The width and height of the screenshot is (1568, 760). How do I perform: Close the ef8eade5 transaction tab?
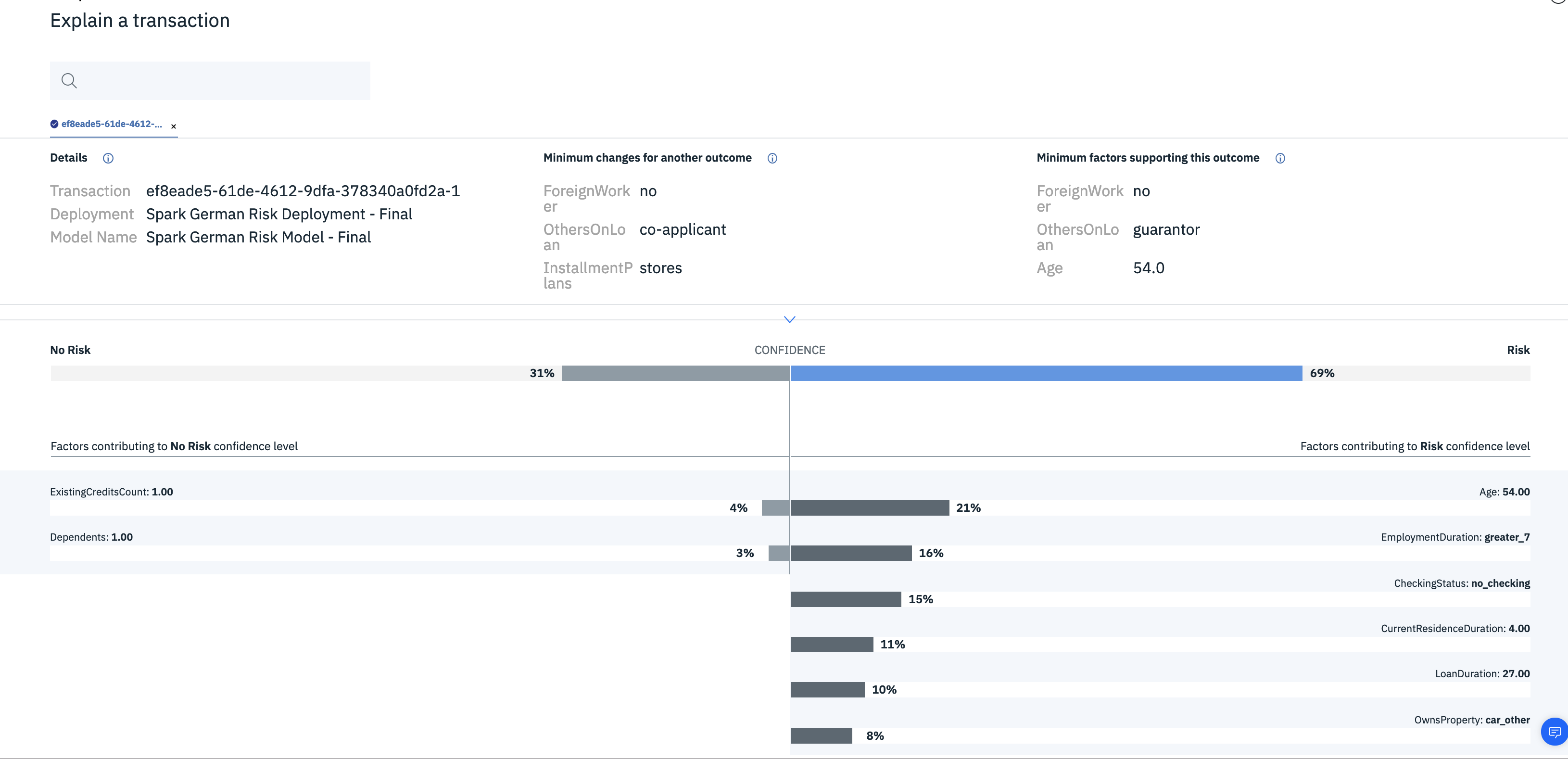[x=174, y=127]
